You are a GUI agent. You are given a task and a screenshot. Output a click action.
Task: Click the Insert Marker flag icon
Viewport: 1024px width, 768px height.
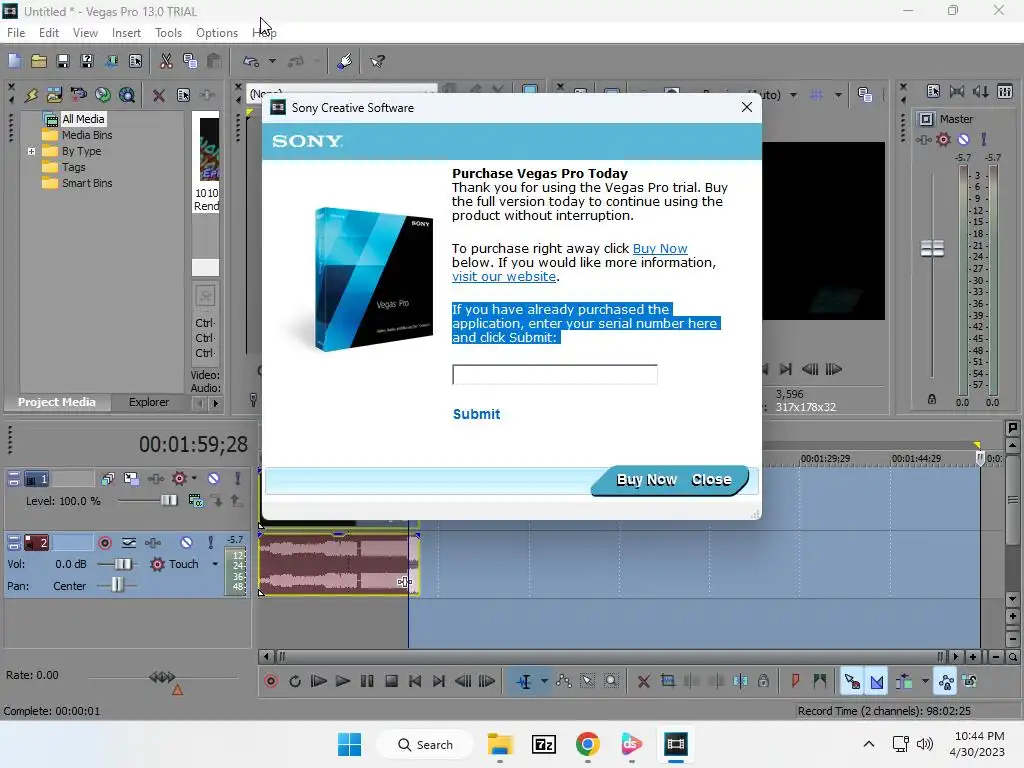click(x=795, y=681)
